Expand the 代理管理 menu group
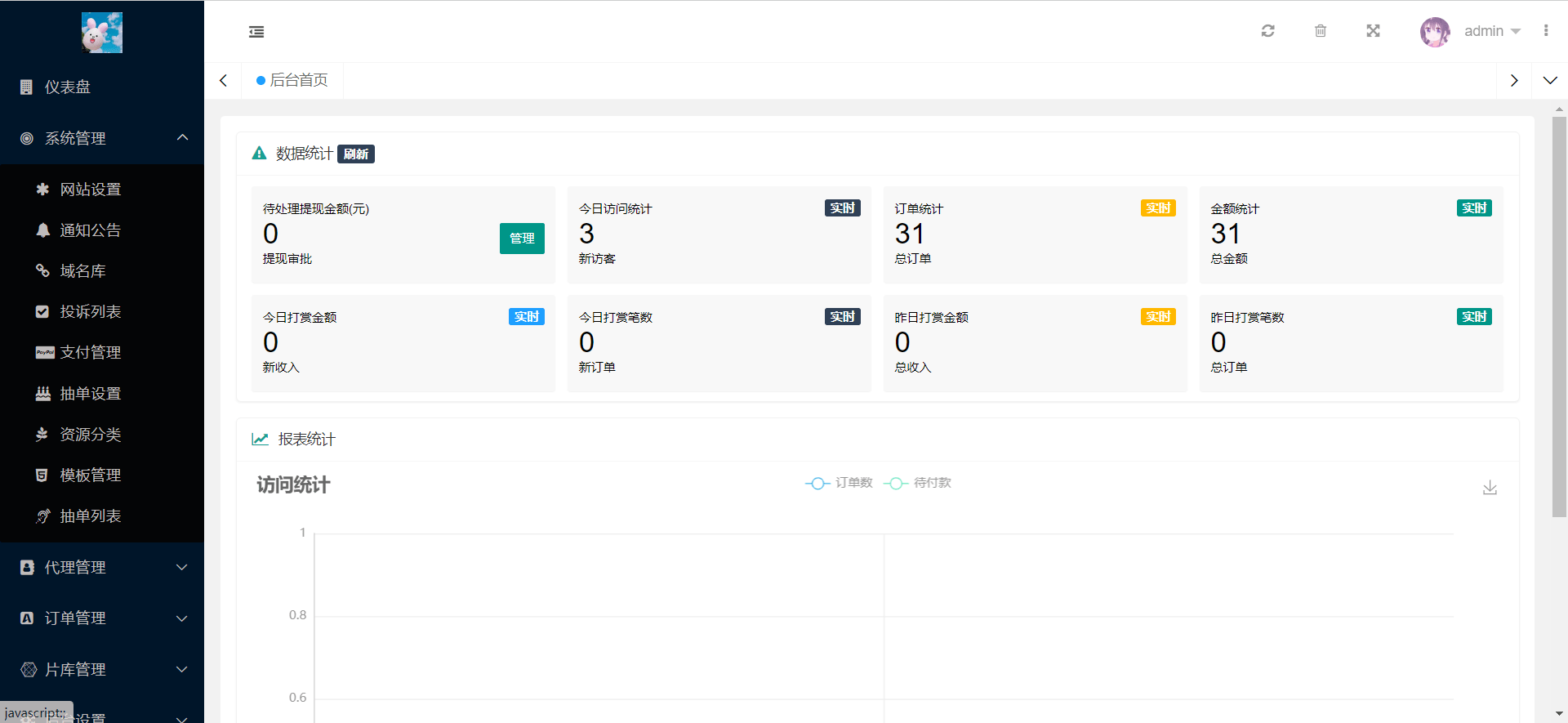Viewport: 1568px width, 723px height. tap(102, 567)
